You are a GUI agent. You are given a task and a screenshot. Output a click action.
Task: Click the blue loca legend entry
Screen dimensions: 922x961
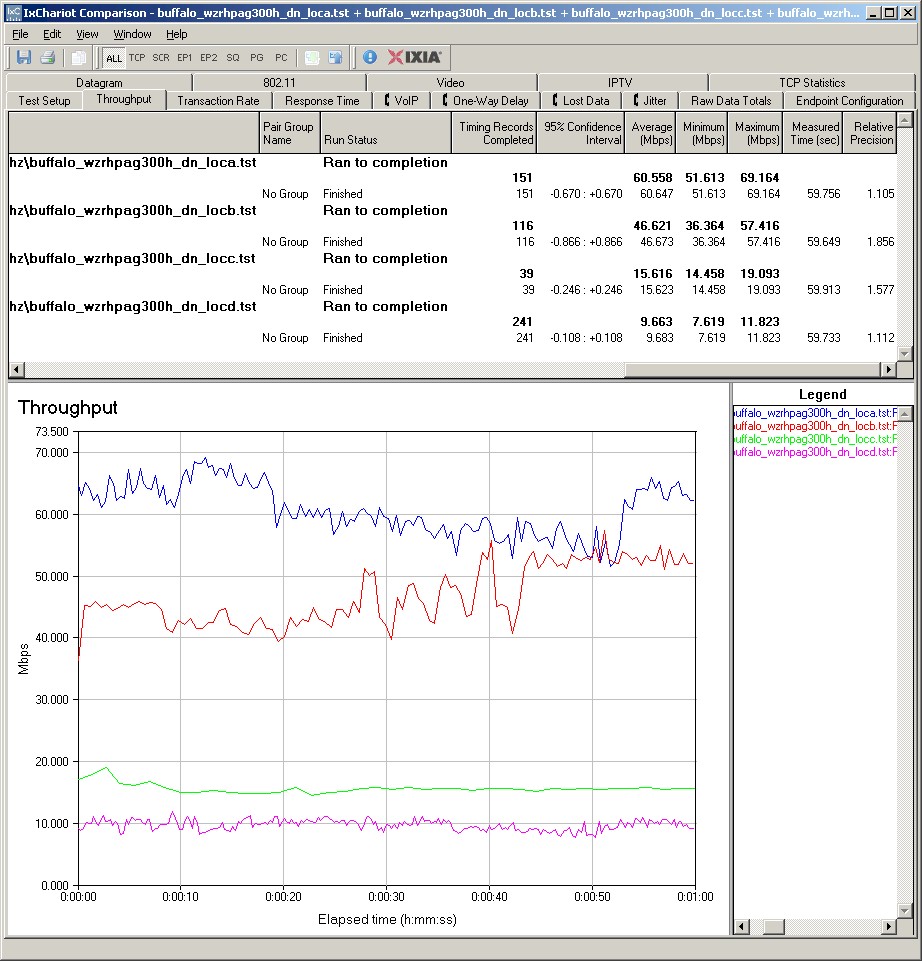coord(815,413)
